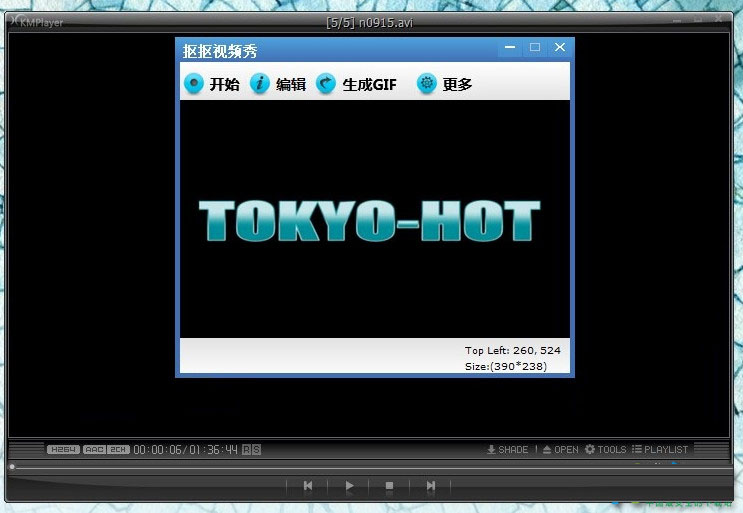Click the Size:(390*238) readout
Image resolution: width=743 pixels, height=513 pixels.
tap(506, 366)
